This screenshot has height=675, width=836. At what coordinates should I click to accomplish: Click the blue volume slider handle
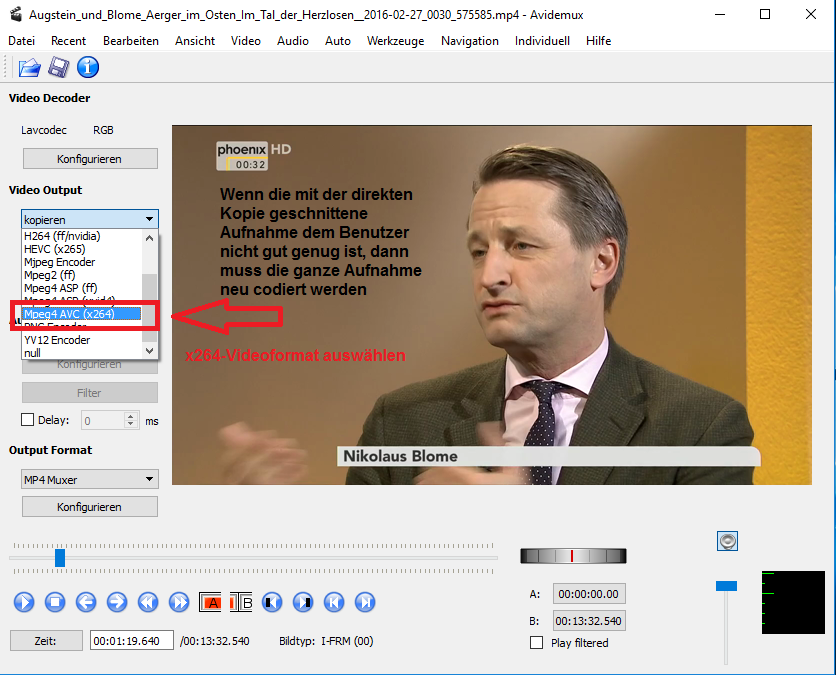[x=727, y=585]
